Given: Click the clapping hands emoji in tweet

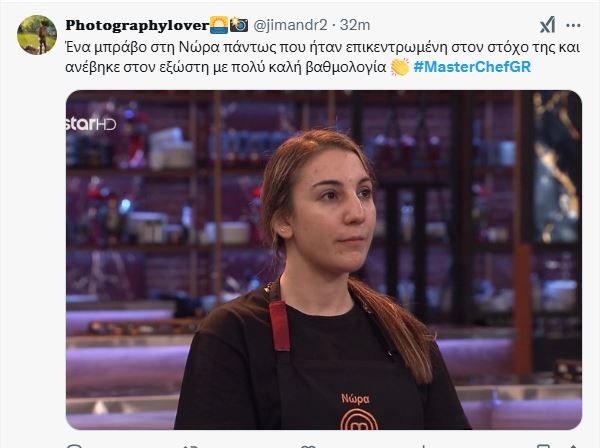Looking at the screenshot, I should [400, 67].
